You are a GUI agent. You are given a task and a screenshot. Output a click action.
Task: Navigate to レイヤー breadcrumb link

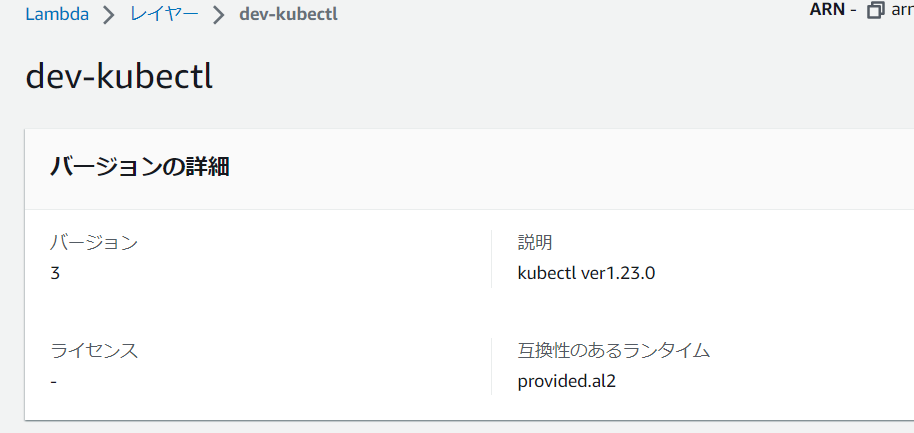164,17
